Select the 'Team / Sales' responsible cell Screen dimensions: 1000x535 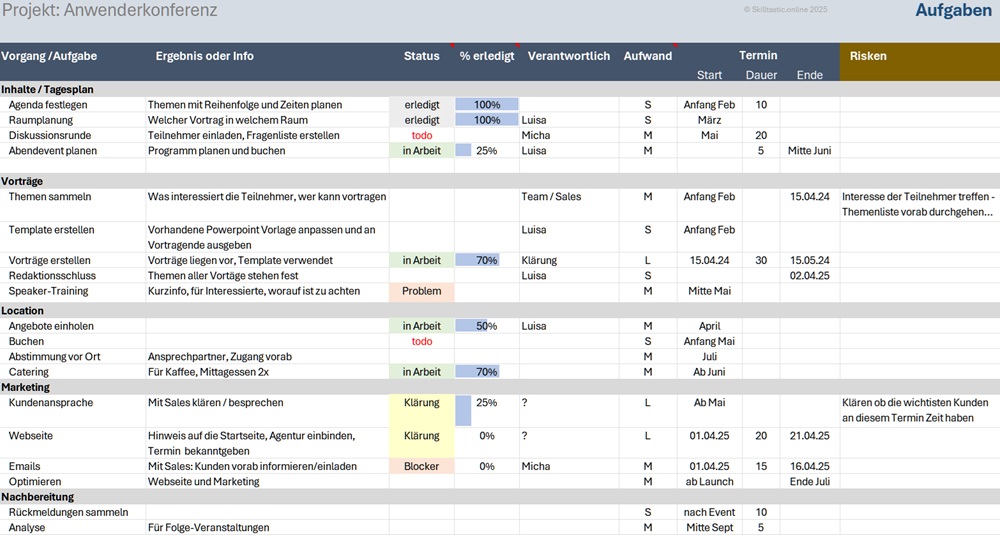569,204
